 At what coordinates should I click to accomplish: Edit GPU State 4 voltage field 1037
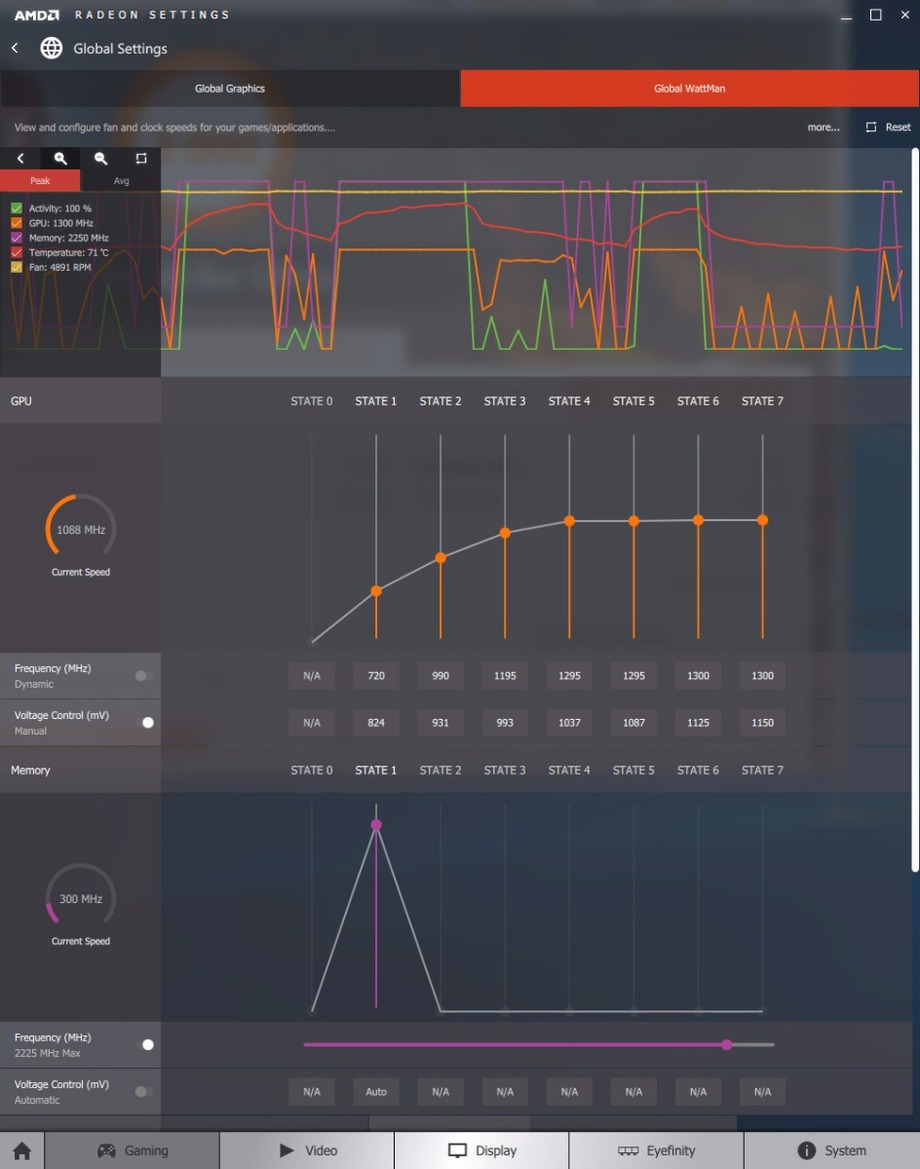[x=569, y=722]
